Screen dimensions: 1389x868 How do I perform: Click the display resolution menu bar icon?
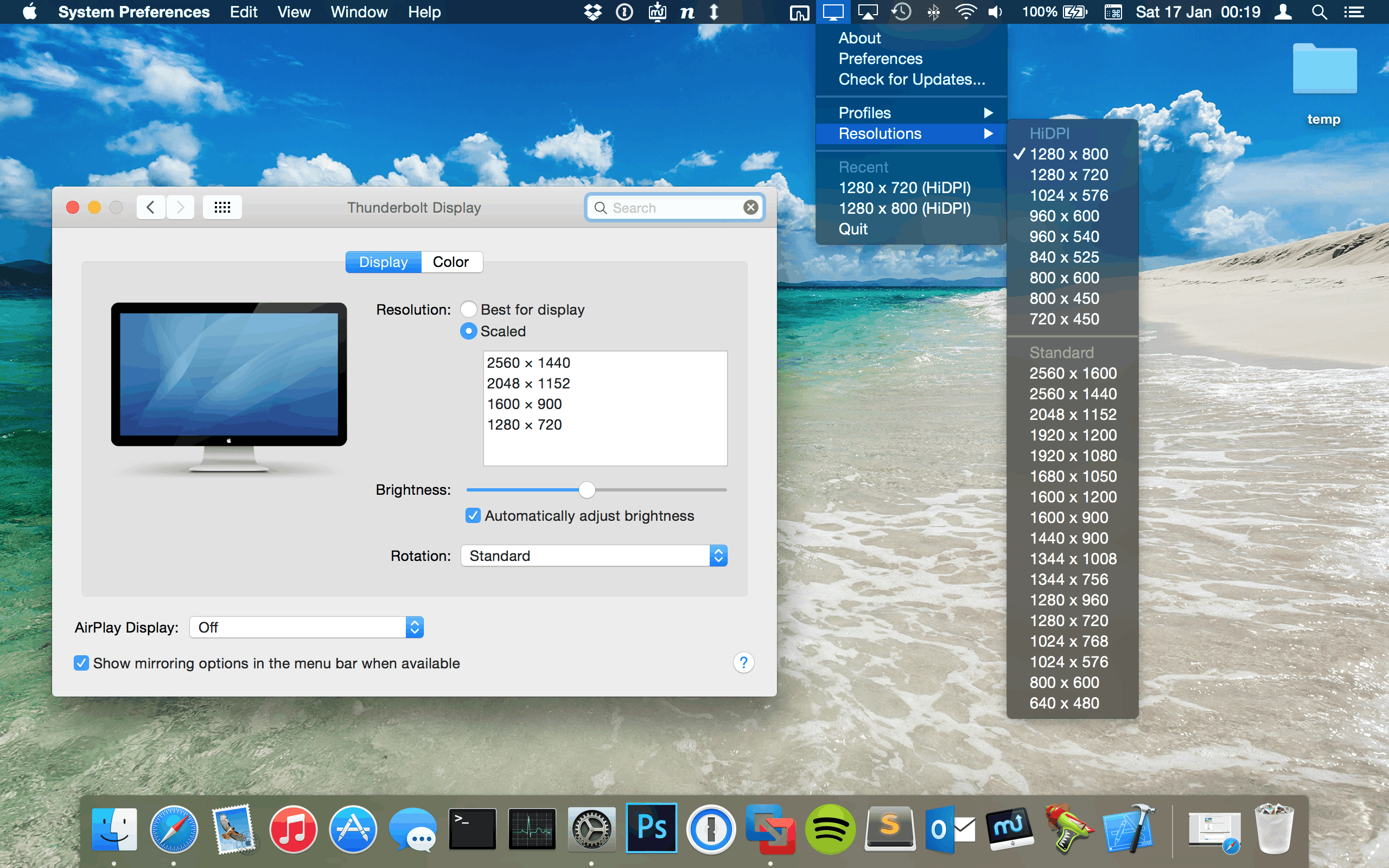(x=832, y=12)
